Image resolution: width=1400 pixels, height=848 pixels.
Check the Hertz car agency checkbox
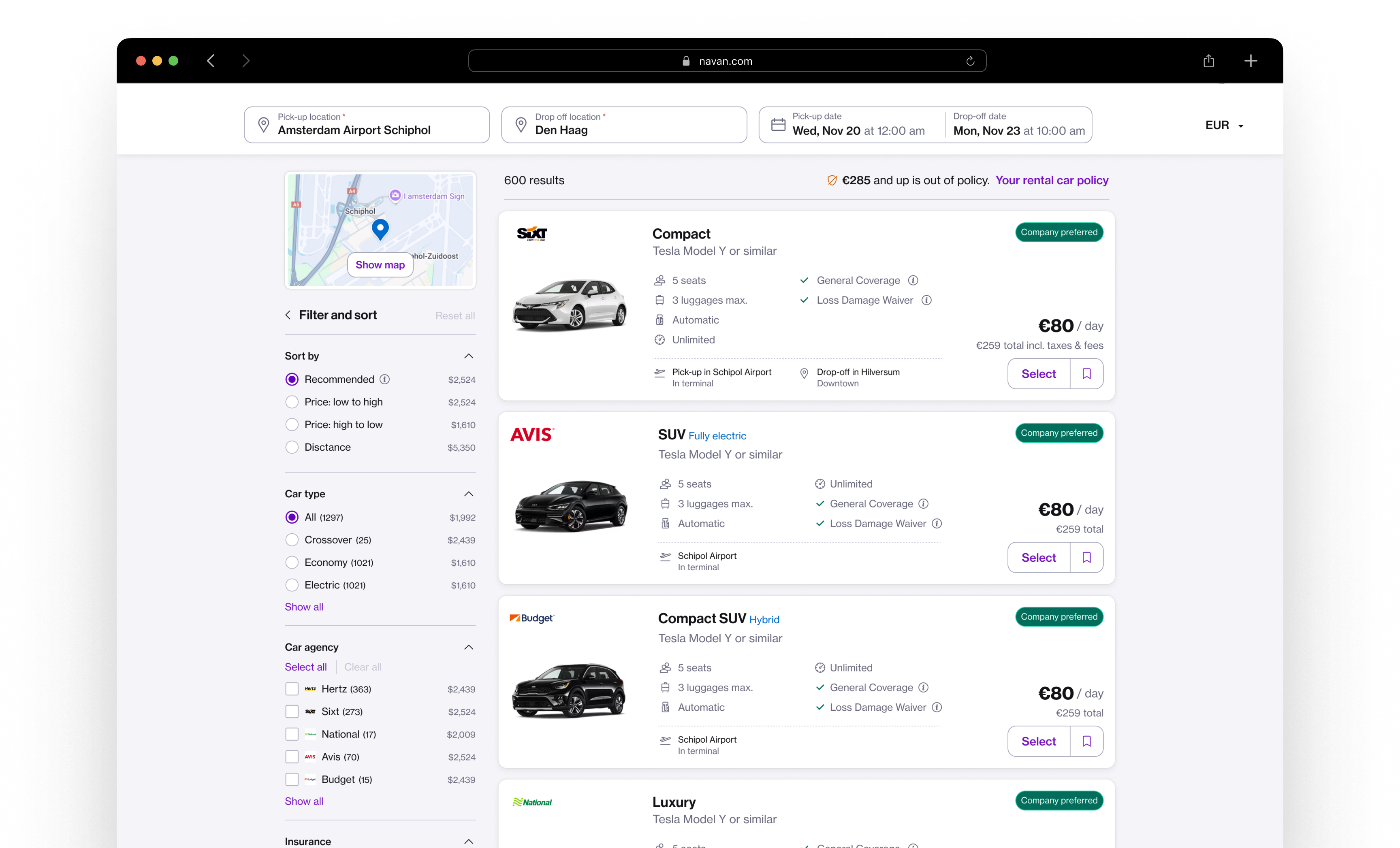click(x=292, y=688)
